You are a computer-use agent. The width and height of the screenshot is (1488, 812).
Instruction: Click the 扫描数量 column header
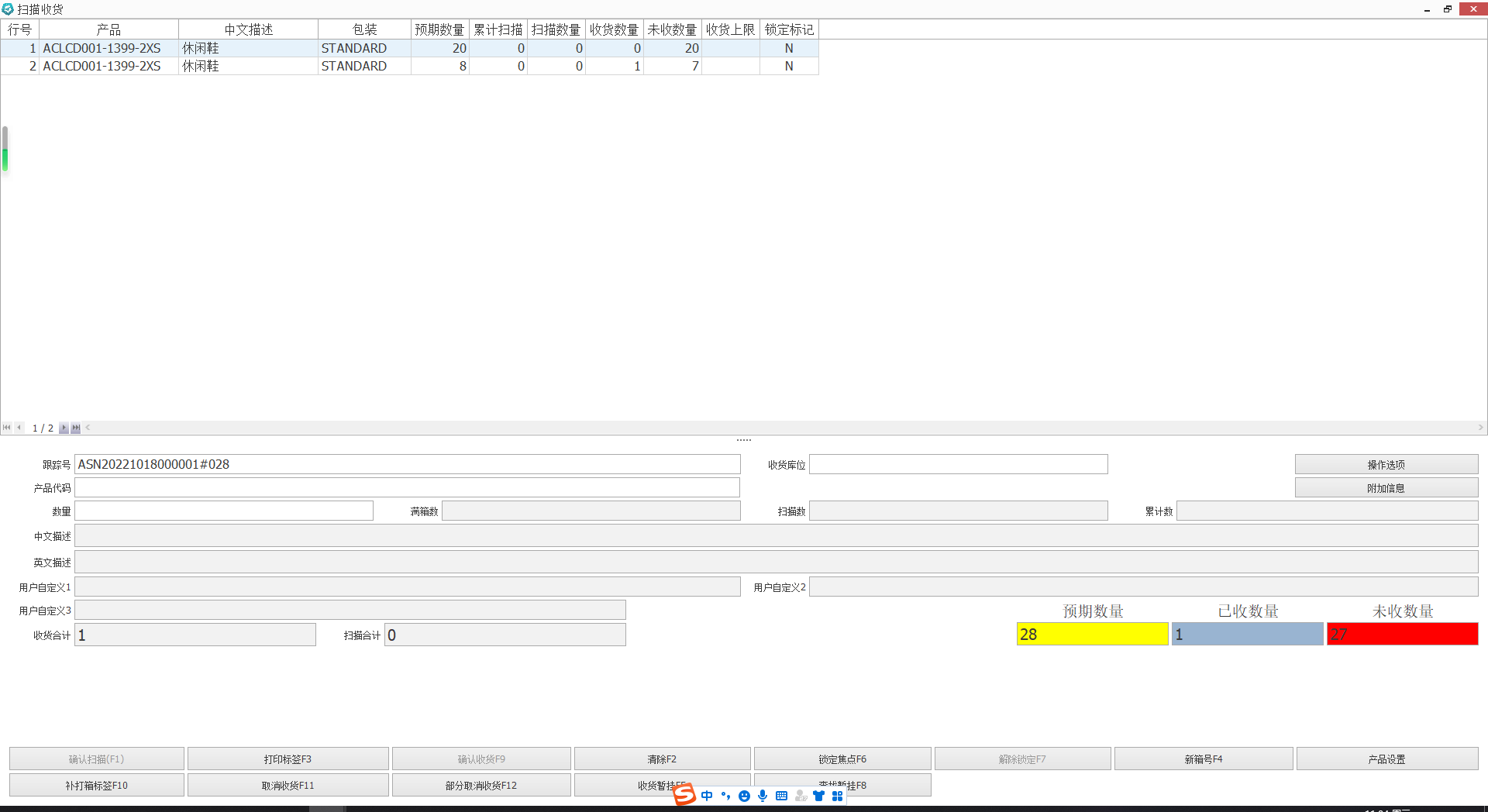tap(556, 29)
